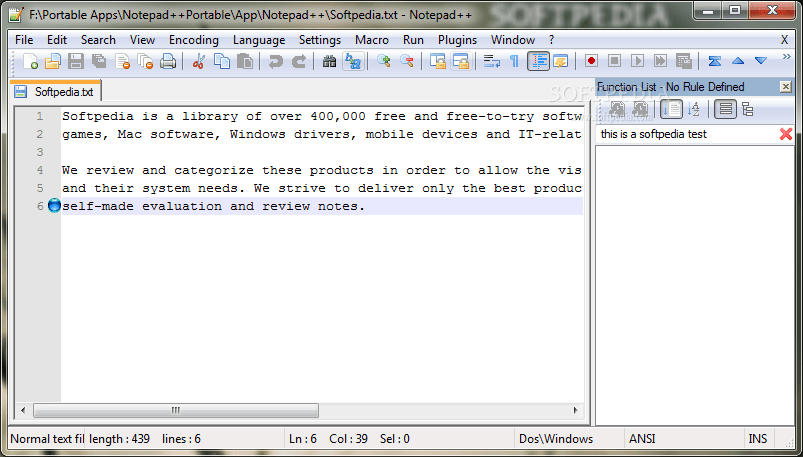This screenshot has height=457, width=803.
Task: Click the blue down-triangle toolbar icon
Action: coord(760,61)
